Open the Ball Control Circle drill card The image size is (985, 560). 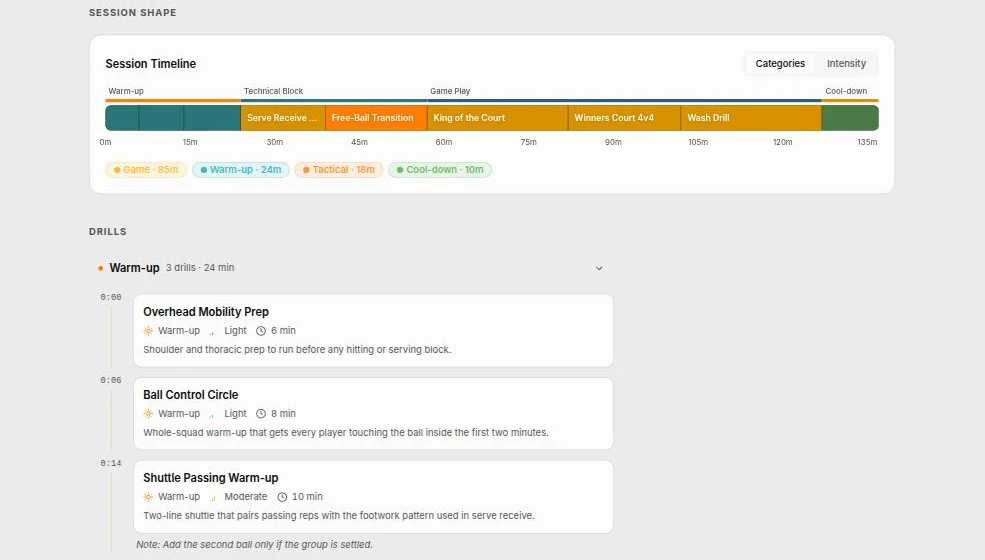coord(373,414)
